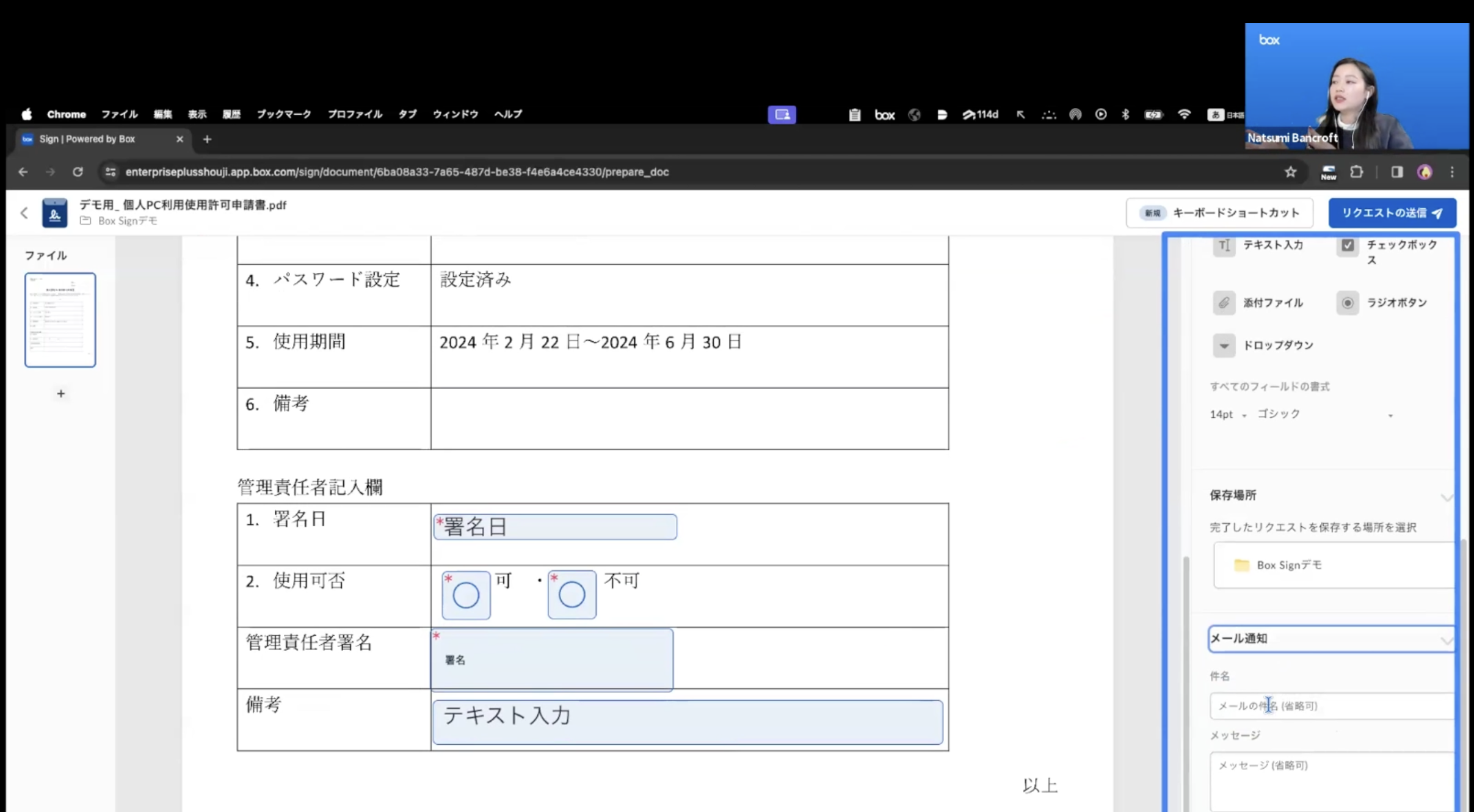Click in the メールの件名 input field
This screenshot has width=1474, height=812.
1332,706
